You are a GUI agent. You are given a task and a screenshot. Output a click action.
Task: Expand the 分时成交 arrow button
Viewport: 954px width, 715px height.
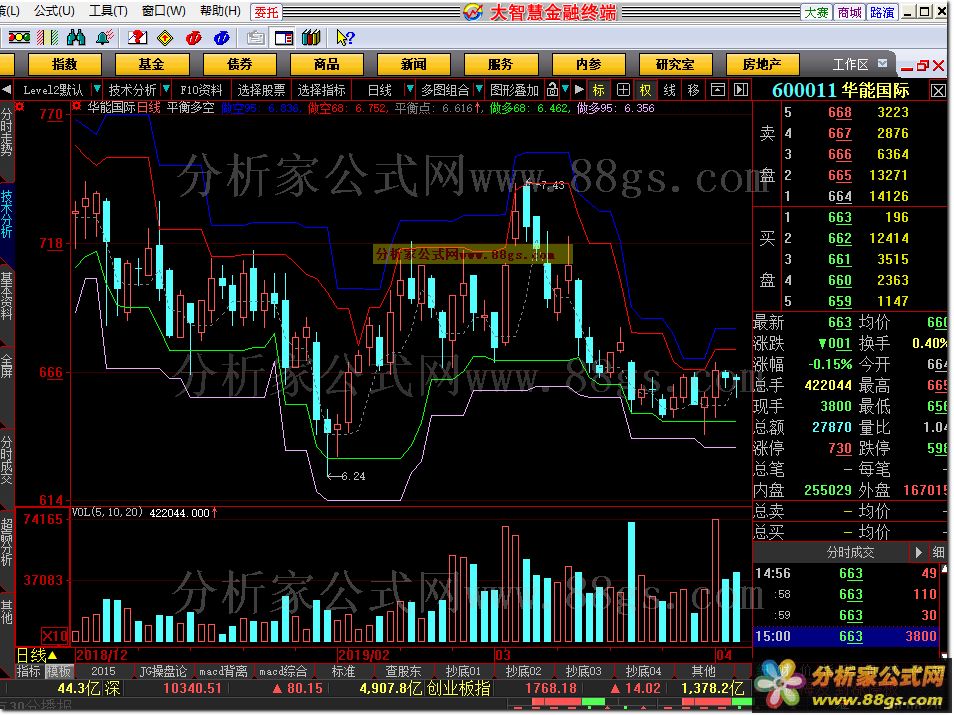coord(919,553)
